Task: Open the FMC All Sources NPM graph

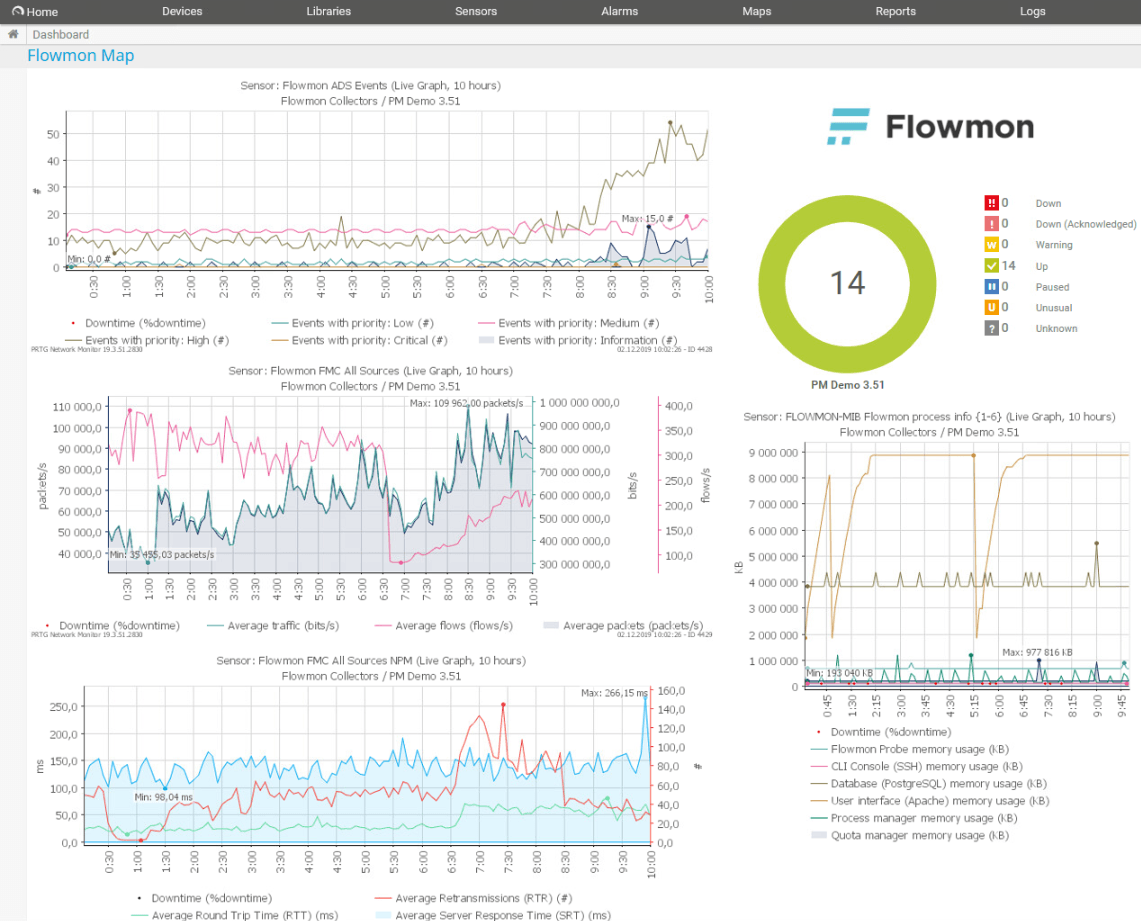Action: coord(370,770)
